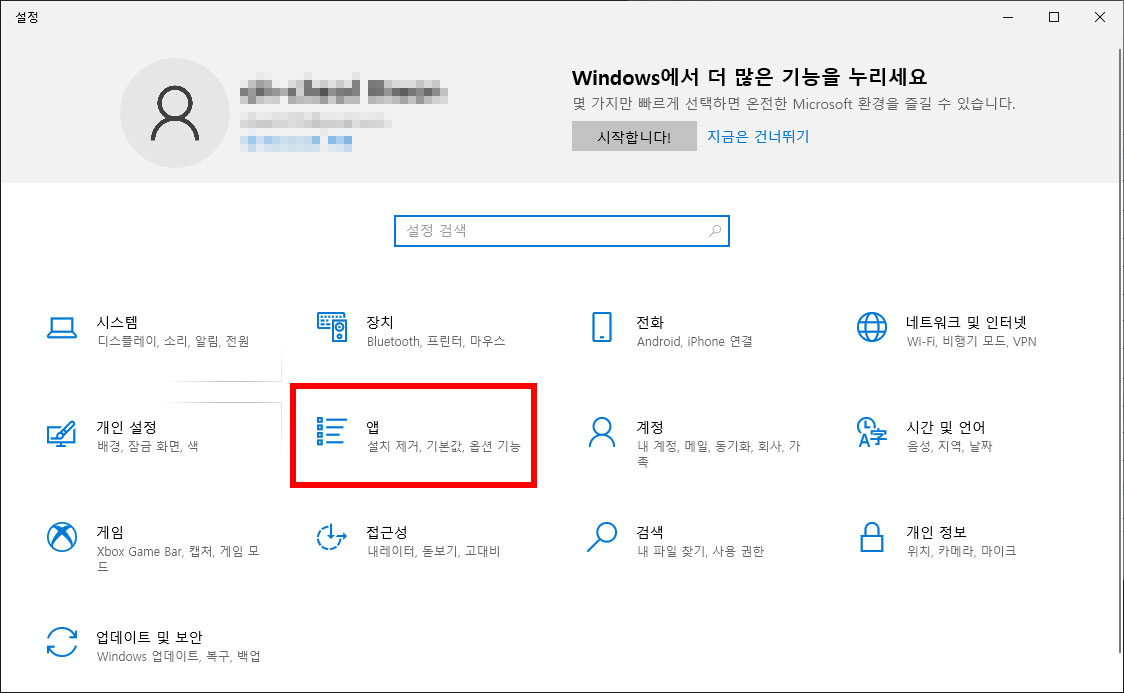The width and height of the screenshot is (1124, 693).
Task: Open the 계정 category title
Action: (650, 427)
